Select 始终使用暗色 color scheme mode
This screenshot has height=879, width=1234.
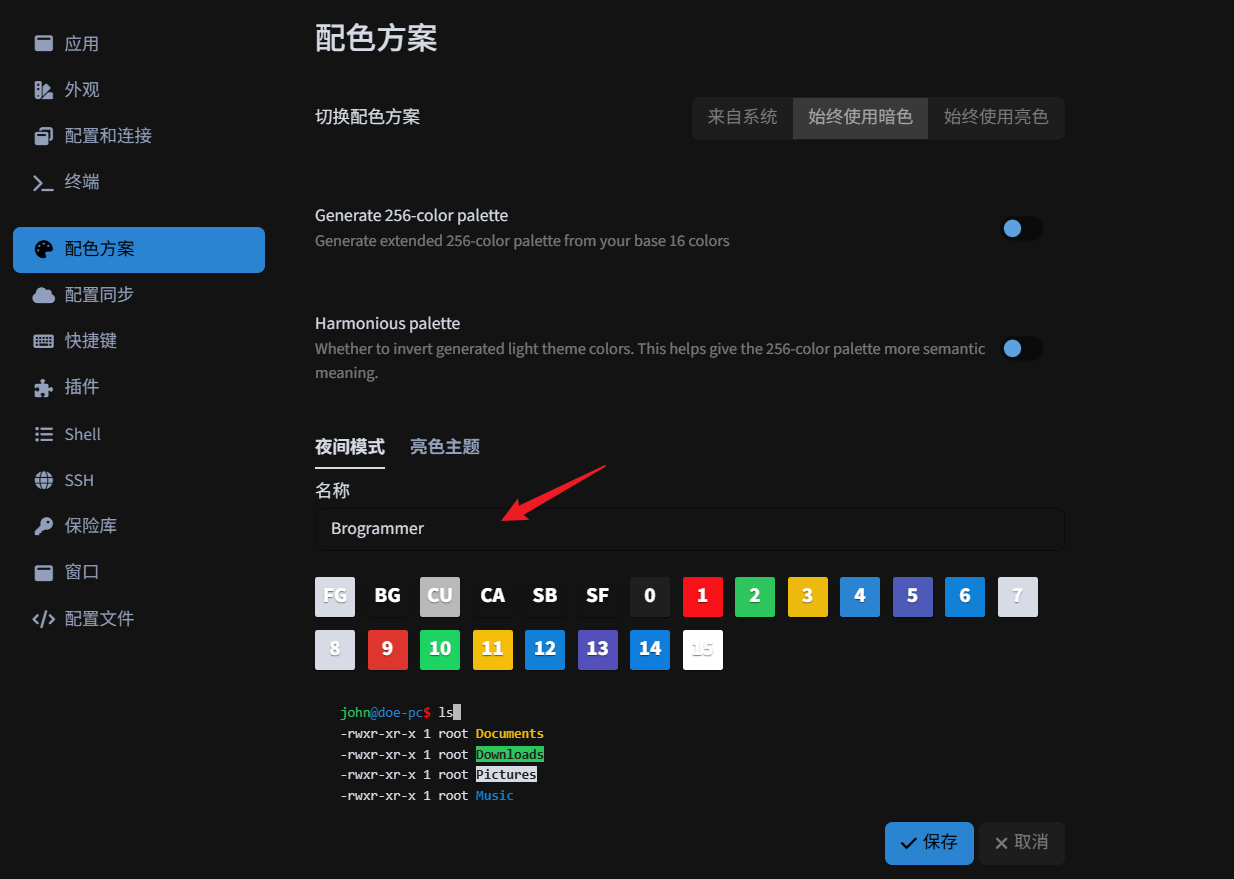point(860,117)
